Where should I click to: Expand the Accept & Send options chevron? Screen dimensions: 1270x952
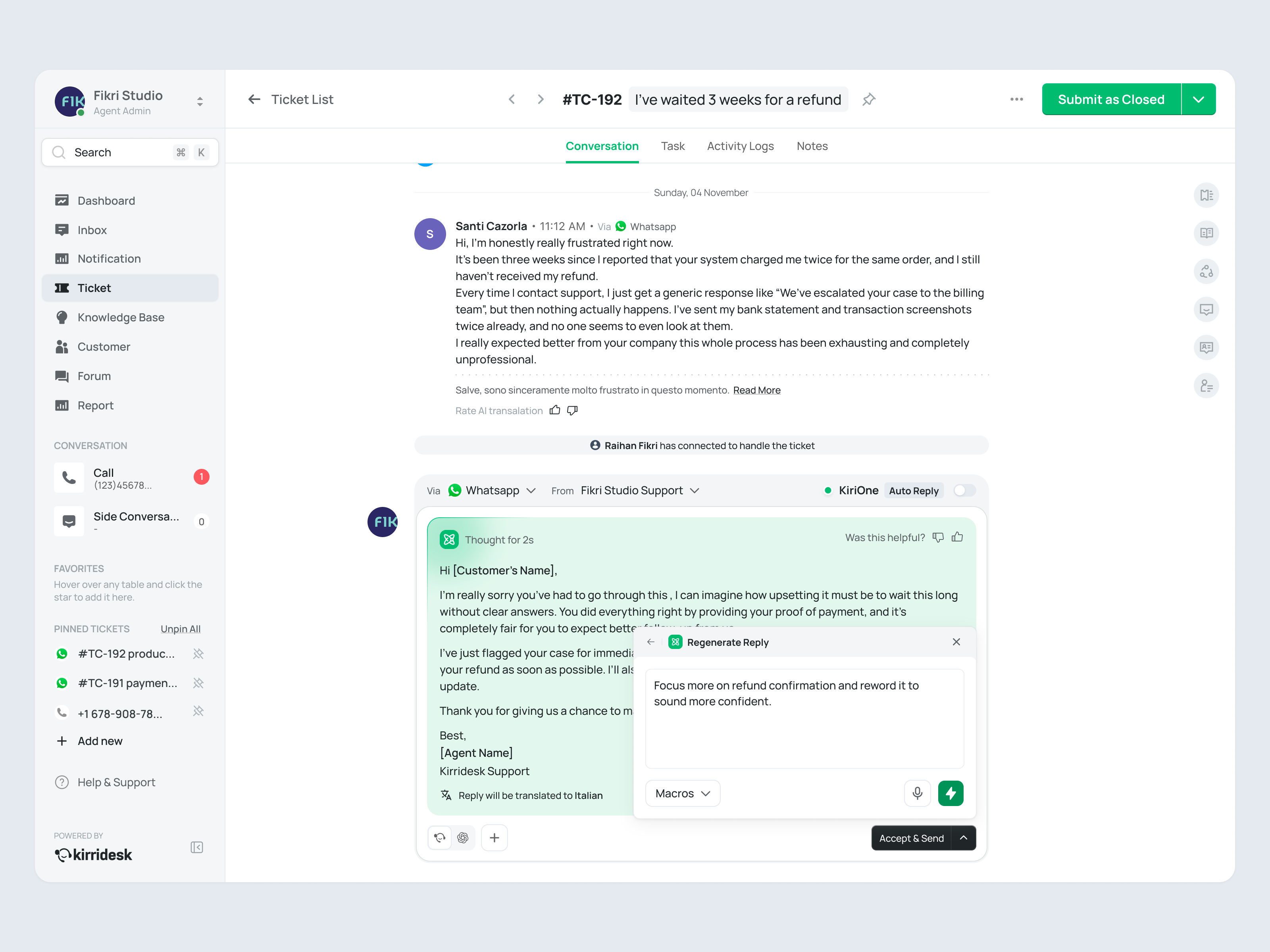(964, 838)
